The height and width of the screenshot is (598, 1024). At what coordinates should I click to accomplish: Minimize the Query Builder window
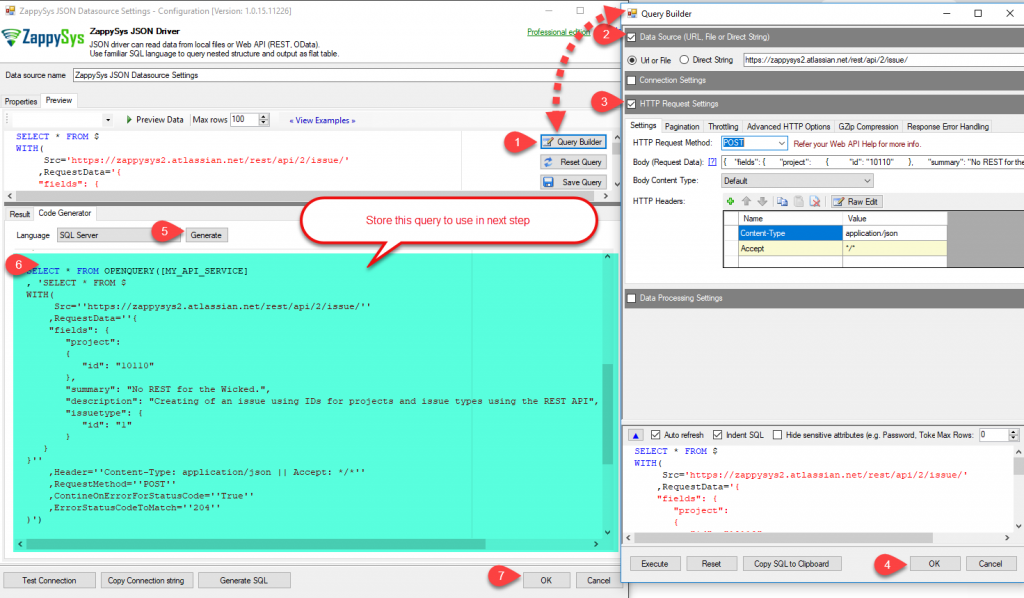[x=948, y=14]
